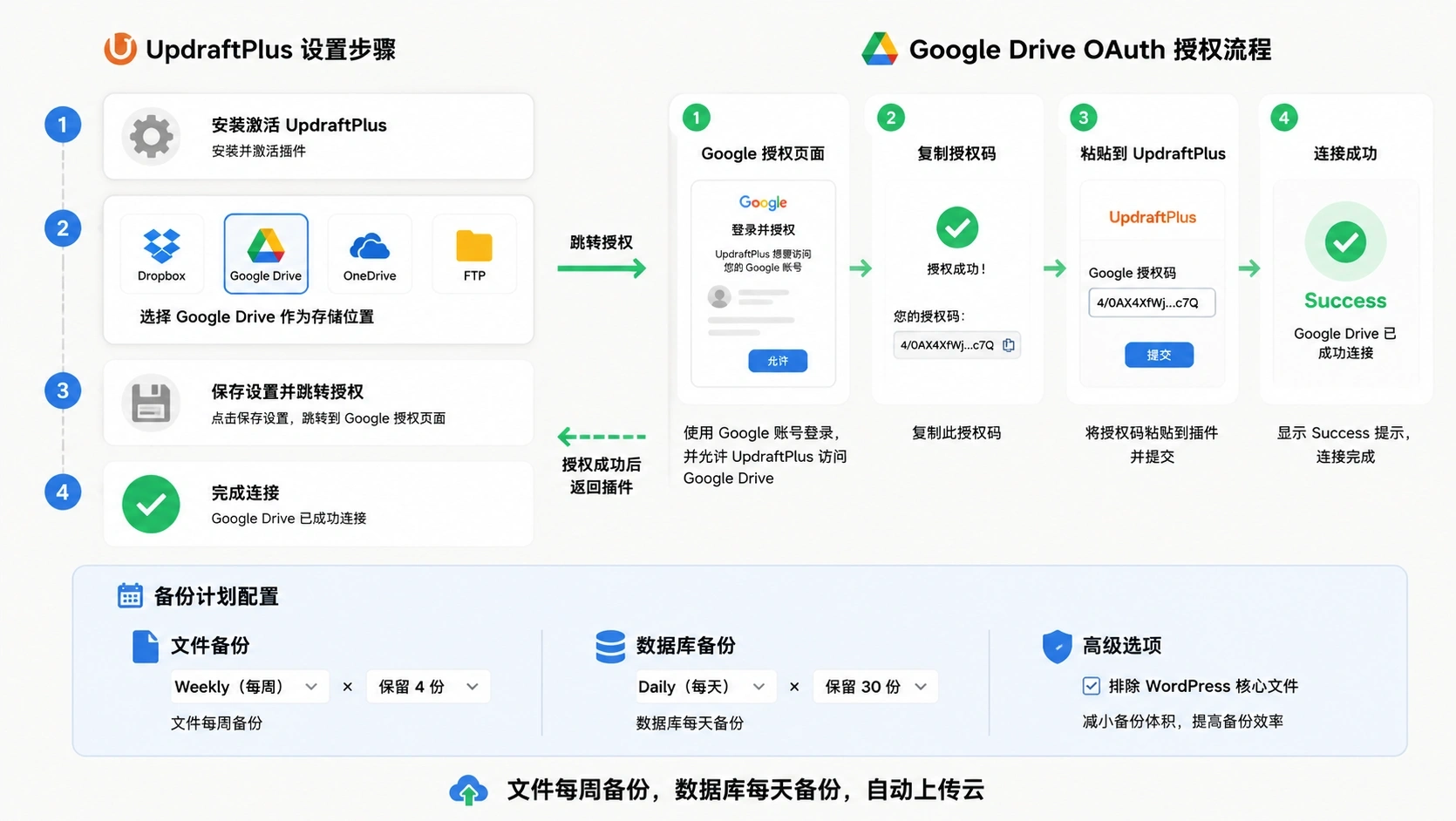Viewport: 1456px width, 821px height.
Task: Toggle 排除 WordPress 核心文件 checkbox
Action: tap(1092, 686)
